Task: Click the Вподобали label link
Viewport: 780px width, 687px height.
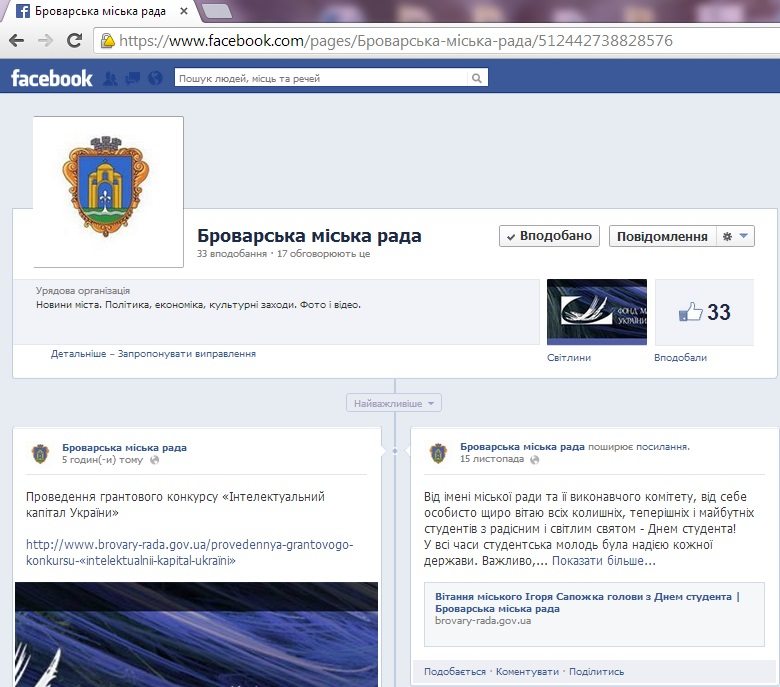Action: (x=681, y=358)
